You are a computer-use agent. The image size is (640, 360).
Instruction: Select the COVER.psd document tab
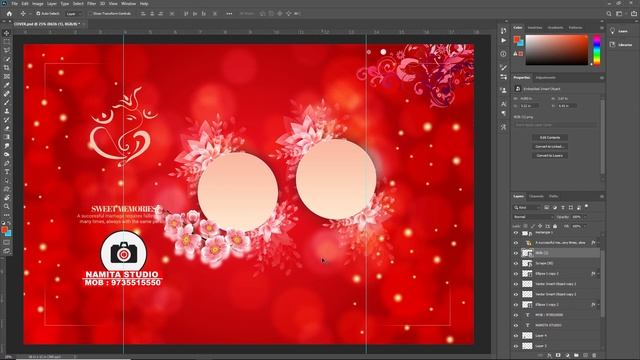coord(47,24)
